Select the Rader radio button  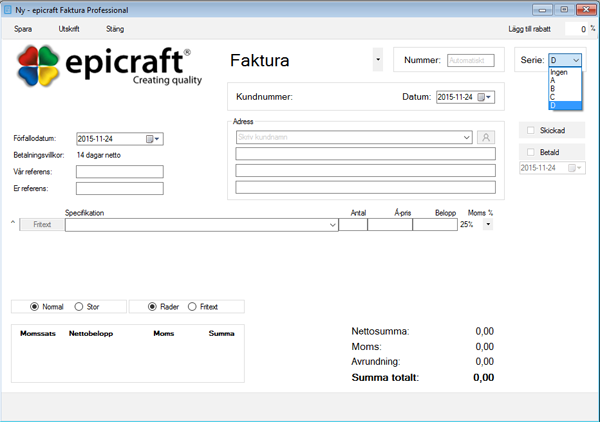(152, 307)
